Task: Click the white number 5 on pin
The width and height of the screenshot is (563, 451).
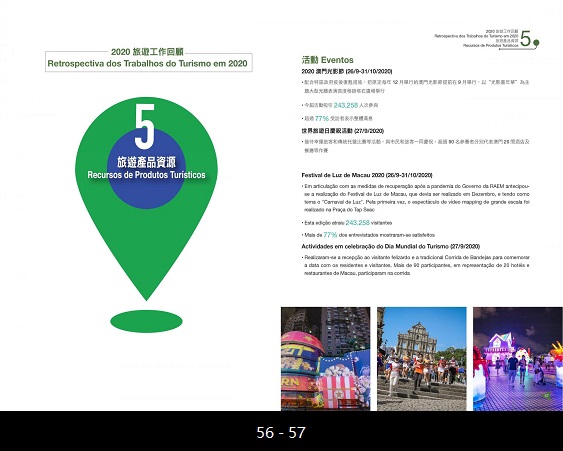Action: click(x=145, y=126)
